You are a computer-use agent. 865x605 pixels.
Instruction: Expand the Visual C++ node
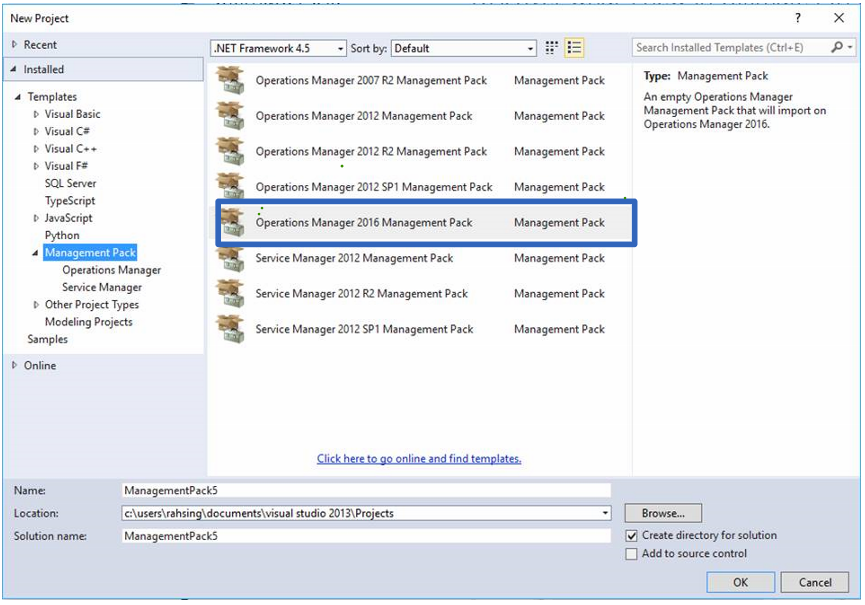point(36,149)
